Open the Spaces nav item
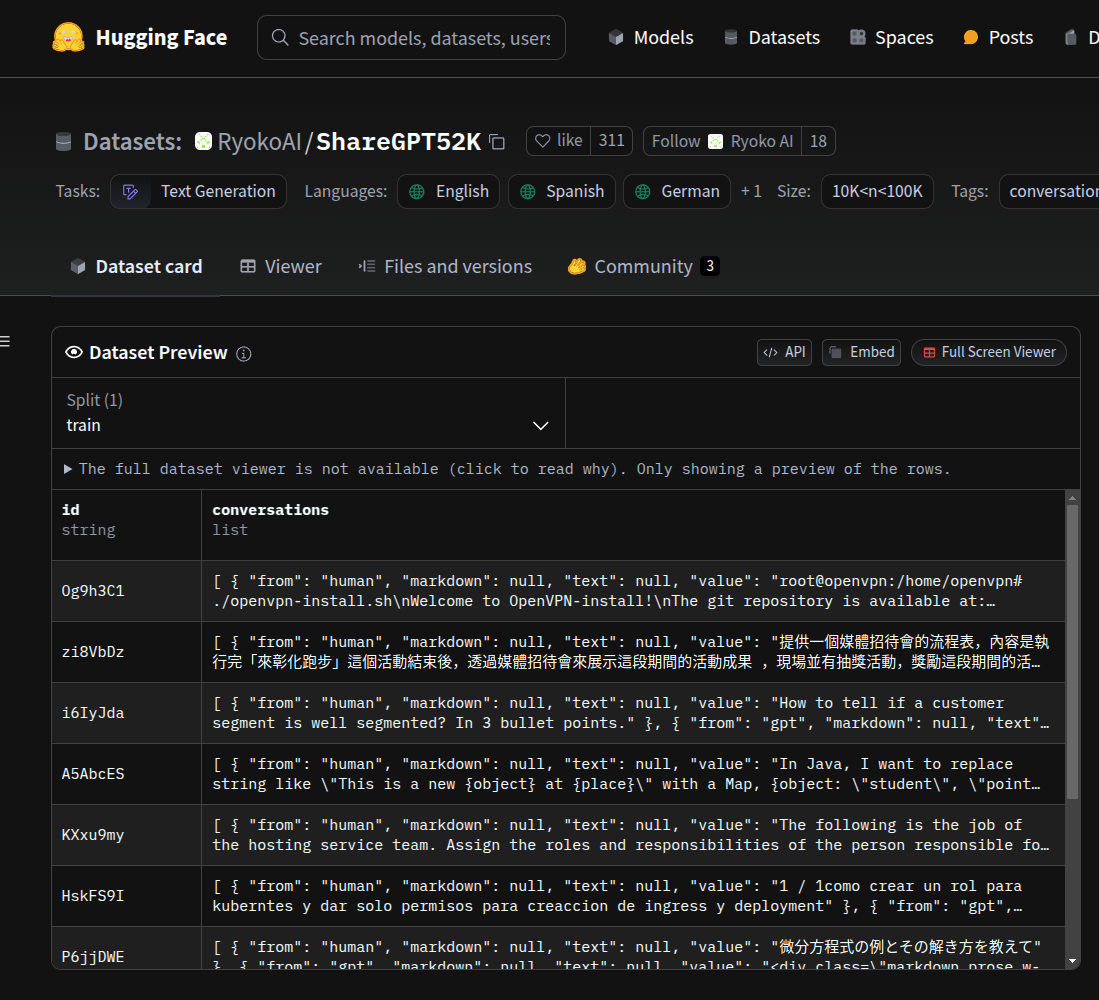 click(891, 37)
